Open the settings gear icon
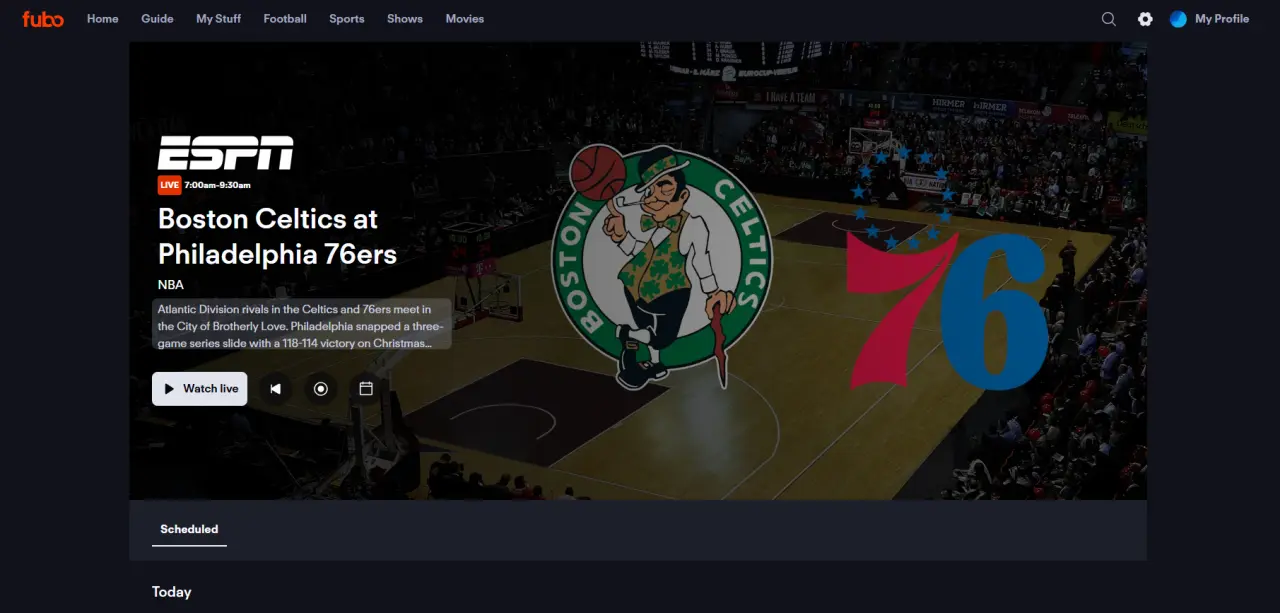1280x613 pixels. pos(1145,19)
